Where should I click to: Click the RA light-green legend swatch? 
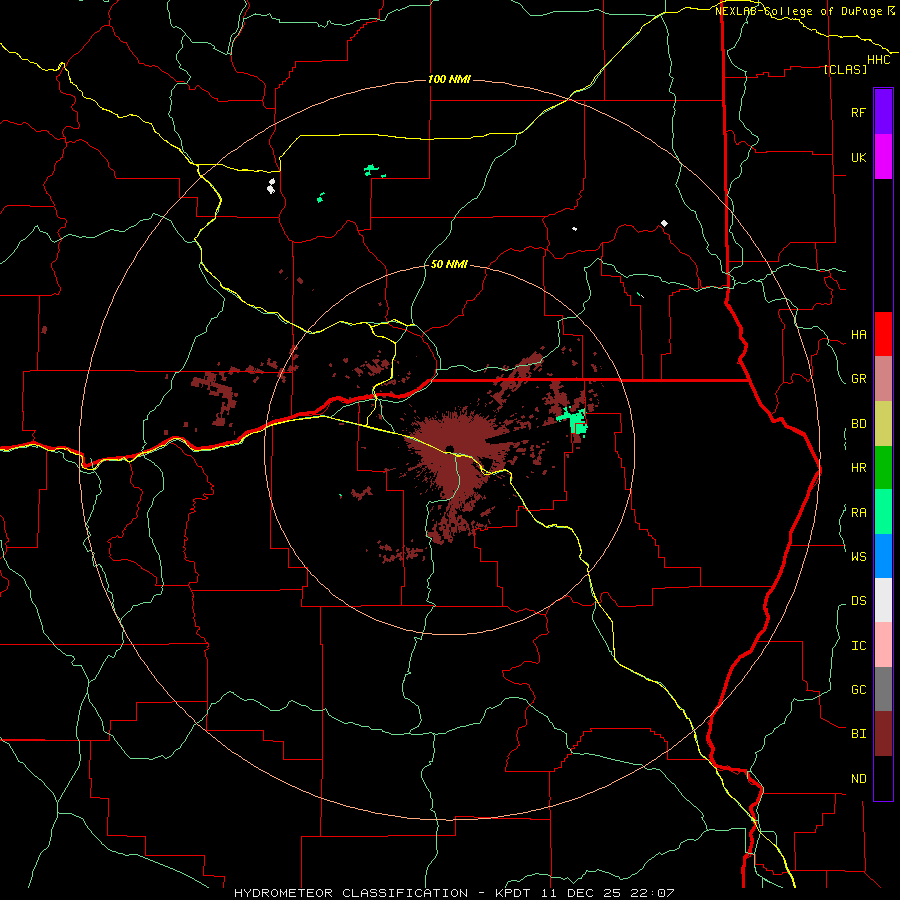pyautogui.click(x=883, y=512)
